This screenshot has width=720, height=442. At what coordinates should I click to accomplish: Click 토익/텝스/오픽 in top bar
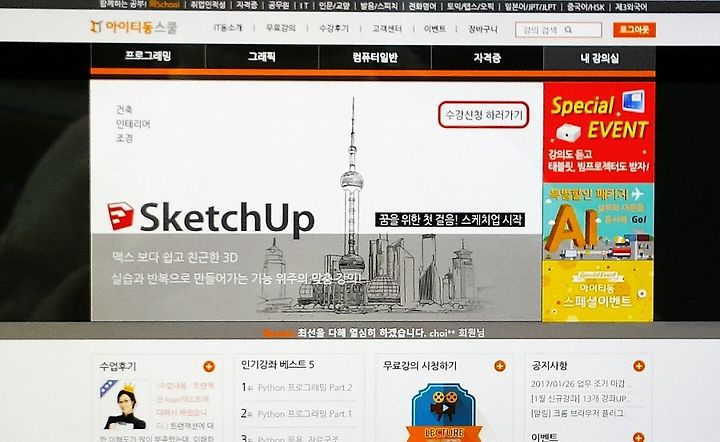pyautogui.click(x=470, y=7)
